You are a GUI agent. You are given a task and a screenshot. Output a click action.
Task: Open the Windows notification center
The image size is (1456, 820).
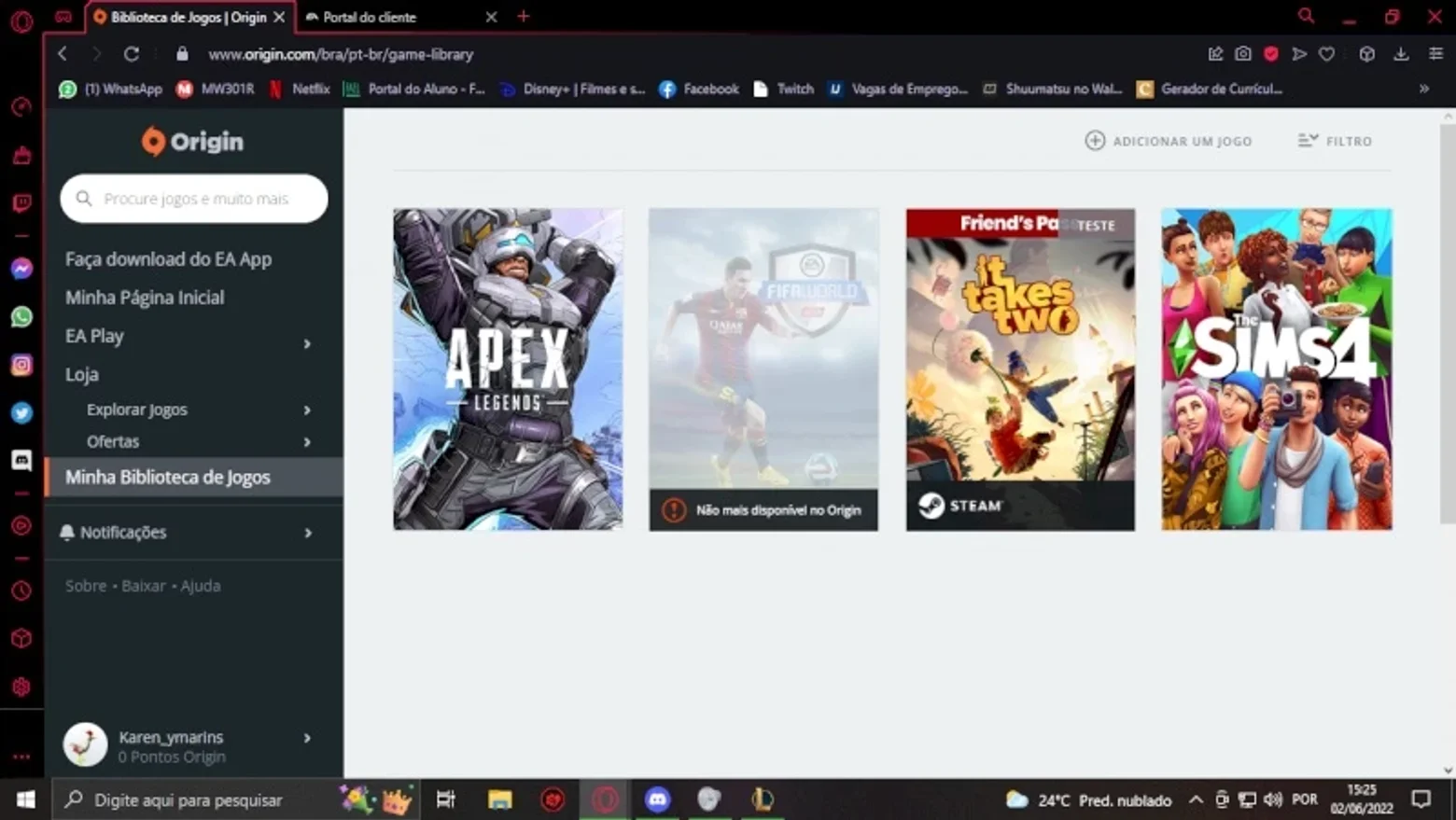1421,799
